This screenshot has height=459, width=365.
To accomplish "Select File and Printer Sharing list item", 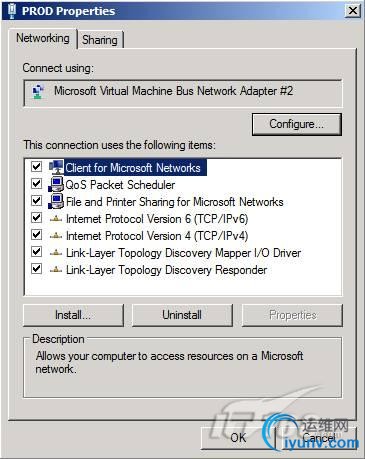I will (175, 202).
